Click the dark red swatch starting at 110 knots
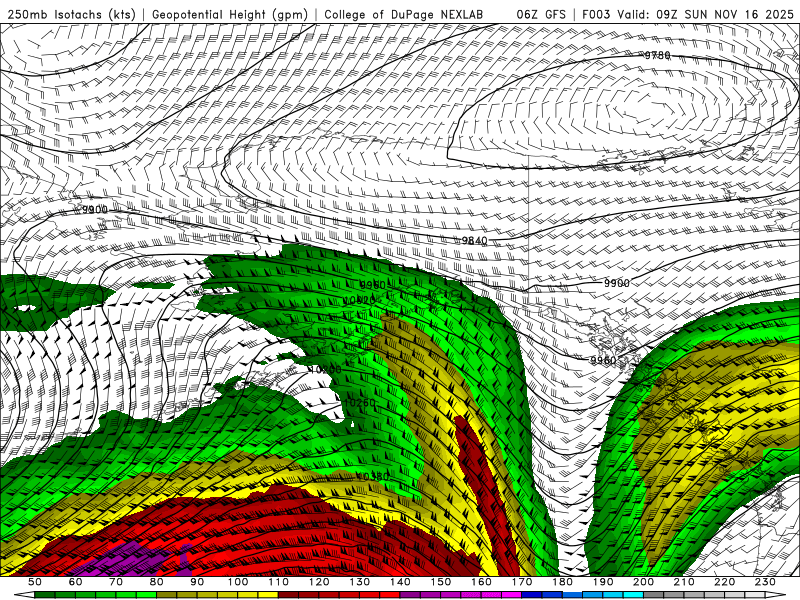The image size is (800, 600). click(288, 595)
